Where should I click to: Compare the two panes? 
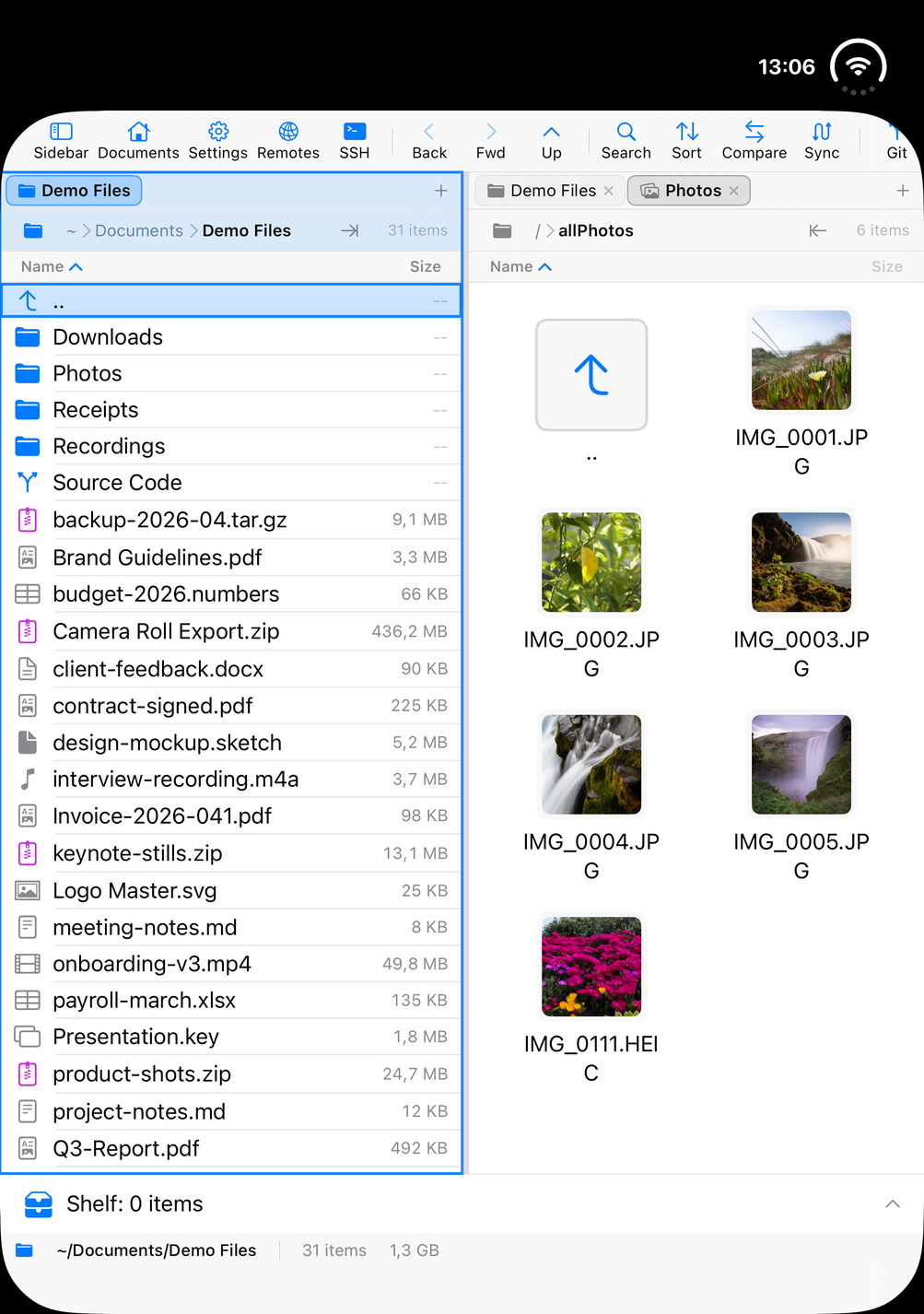pyautogui.click(x=754, y=141)
